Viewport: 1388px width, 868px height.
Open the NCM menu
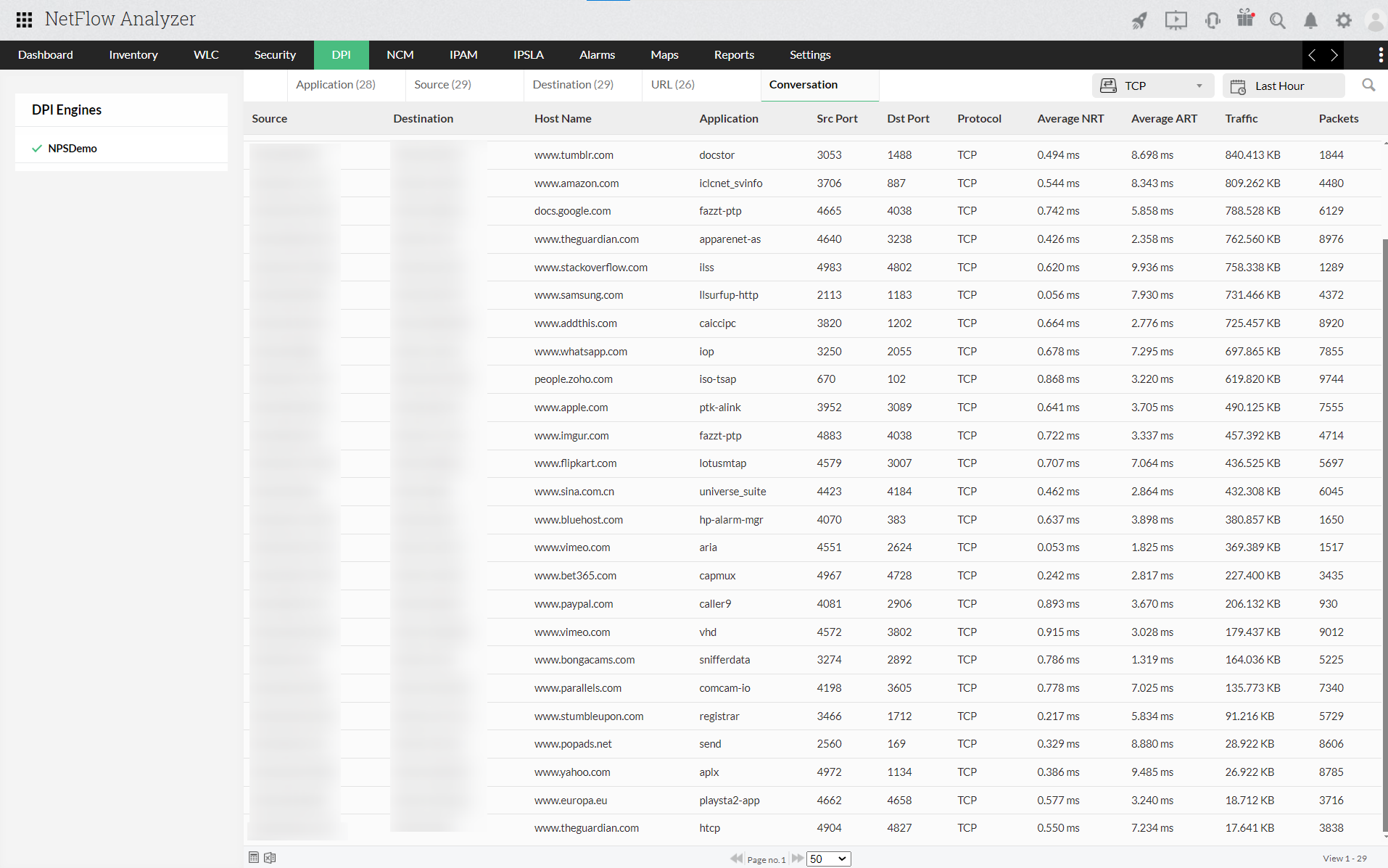pos(400,55)
